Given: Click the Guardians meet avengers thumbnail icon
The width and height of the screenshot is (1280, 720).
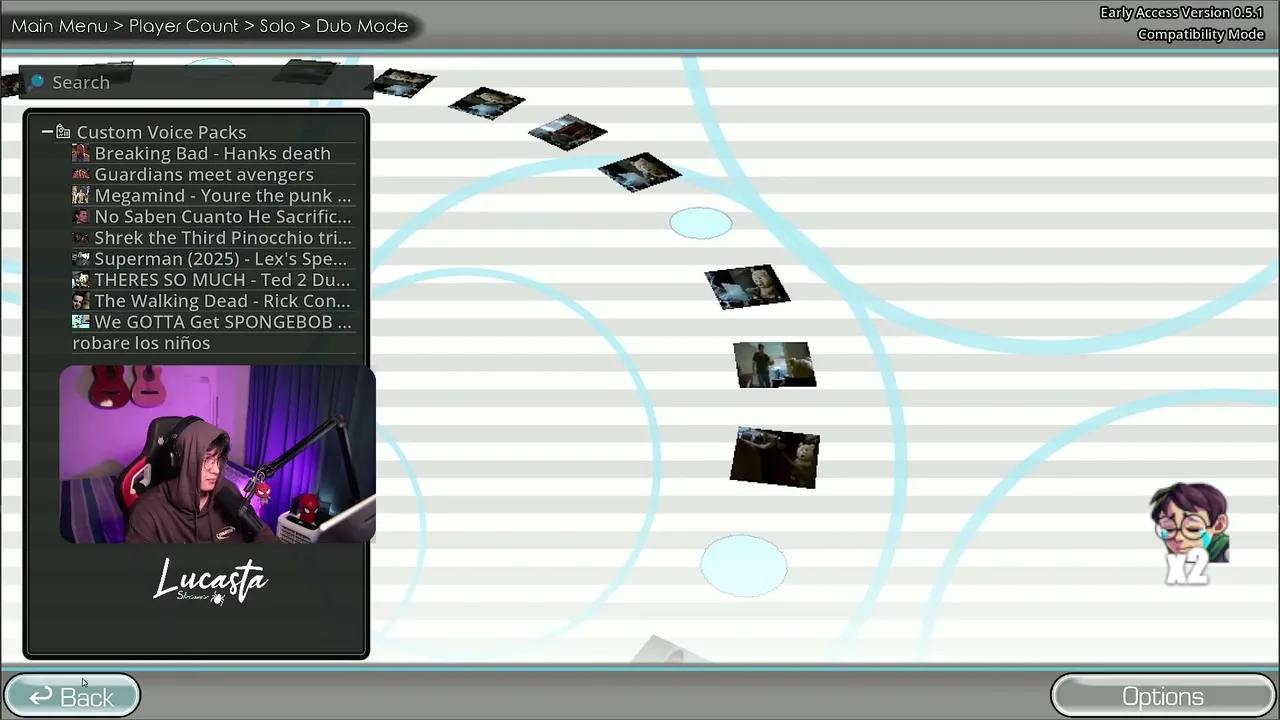Looking at the screenshot, I should pyautogui.click(x=81, y=174).
